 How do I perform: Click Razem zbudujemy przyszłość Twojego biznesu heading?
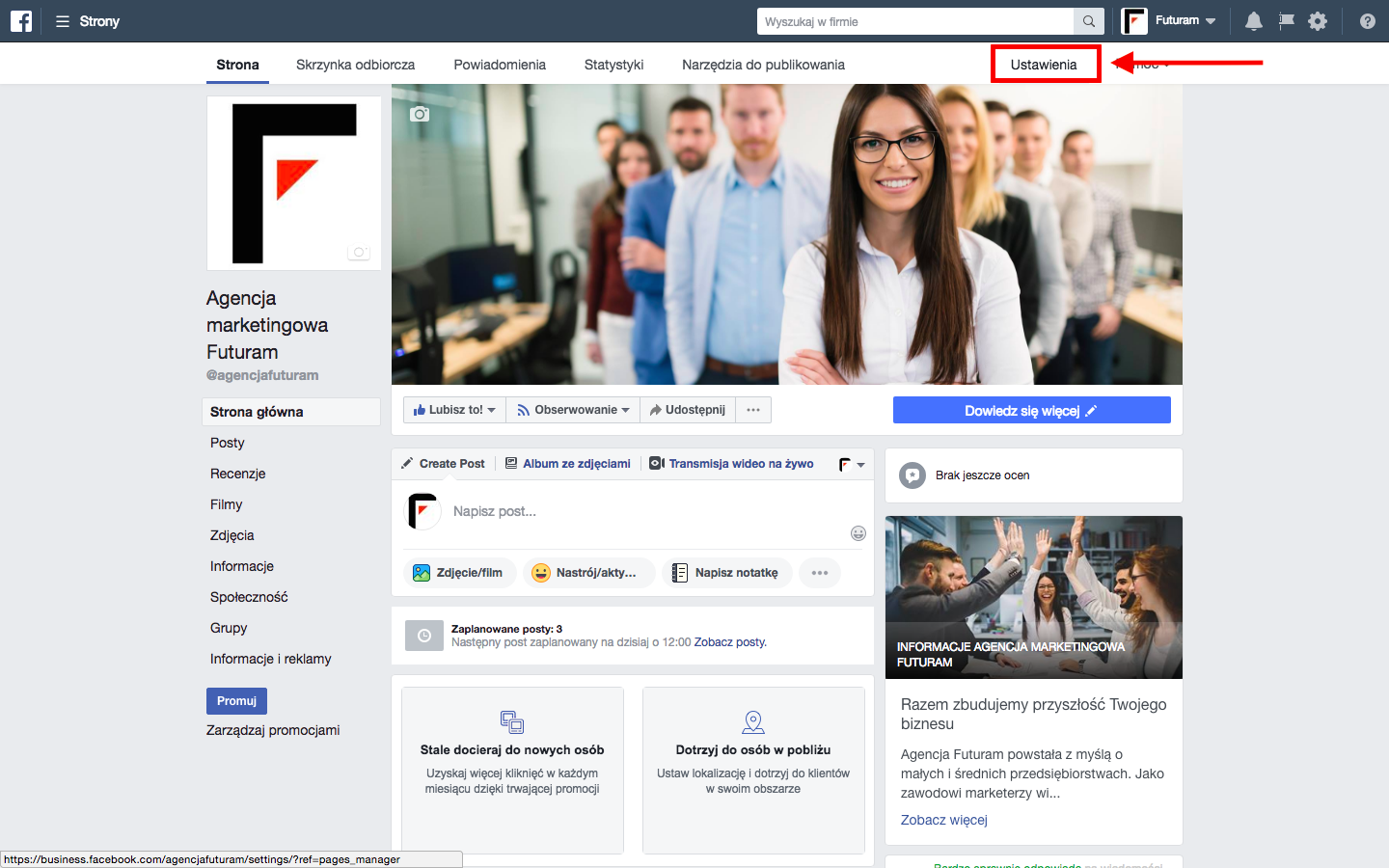coord(1034,714)
